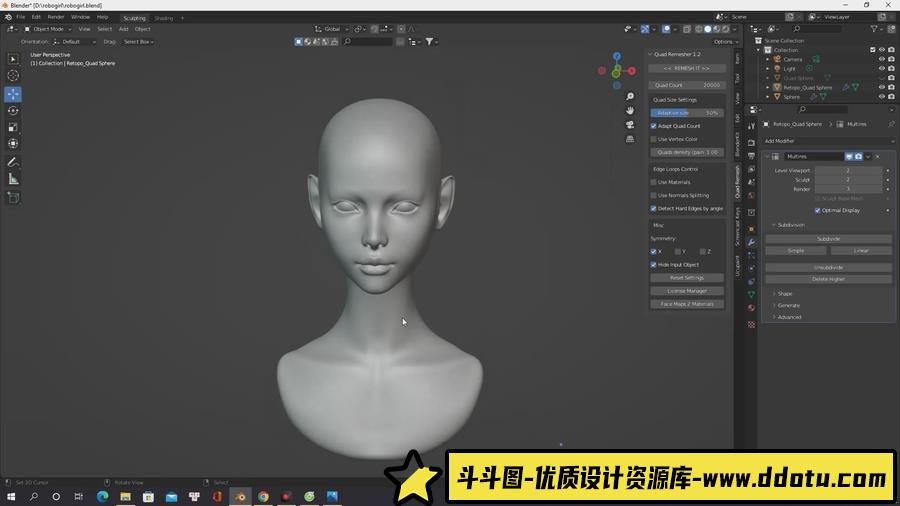Viewport: 900px width, 506px height.
Task: Select the Measure tool
Action: coord(13,179)
